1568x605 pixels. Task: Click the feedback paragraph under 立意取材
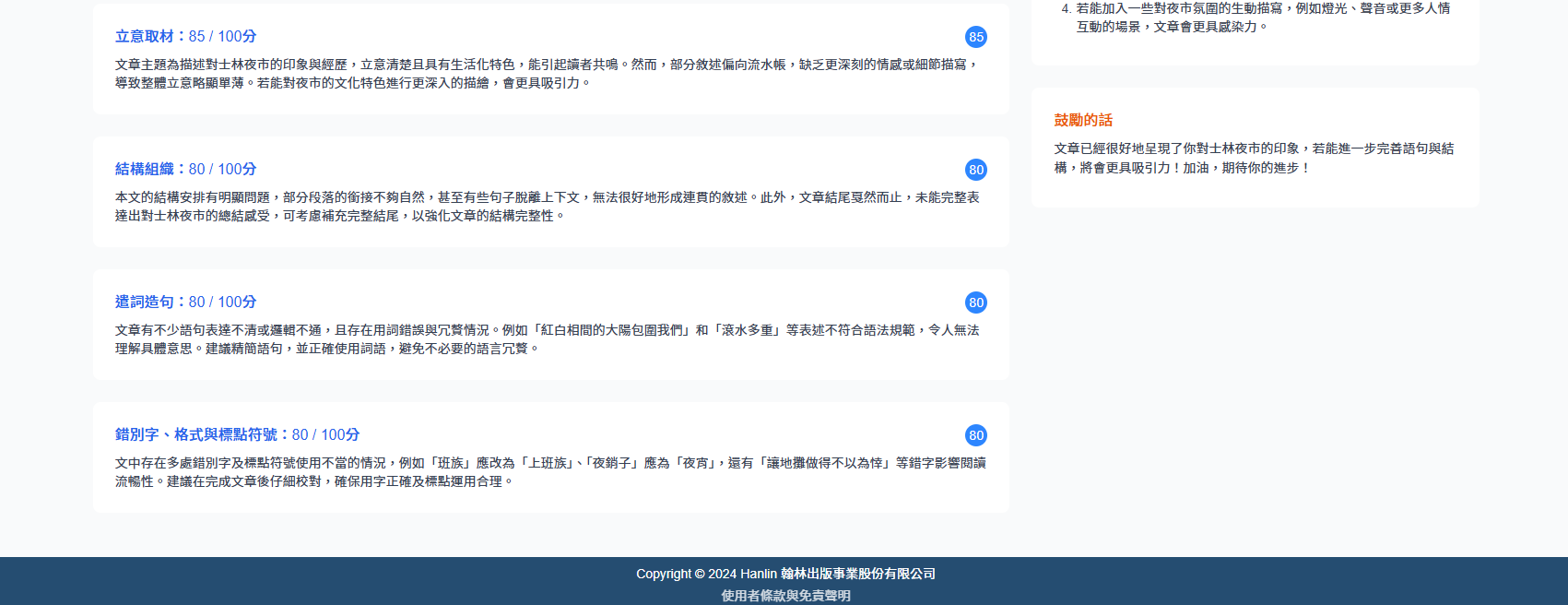[546, 74]
